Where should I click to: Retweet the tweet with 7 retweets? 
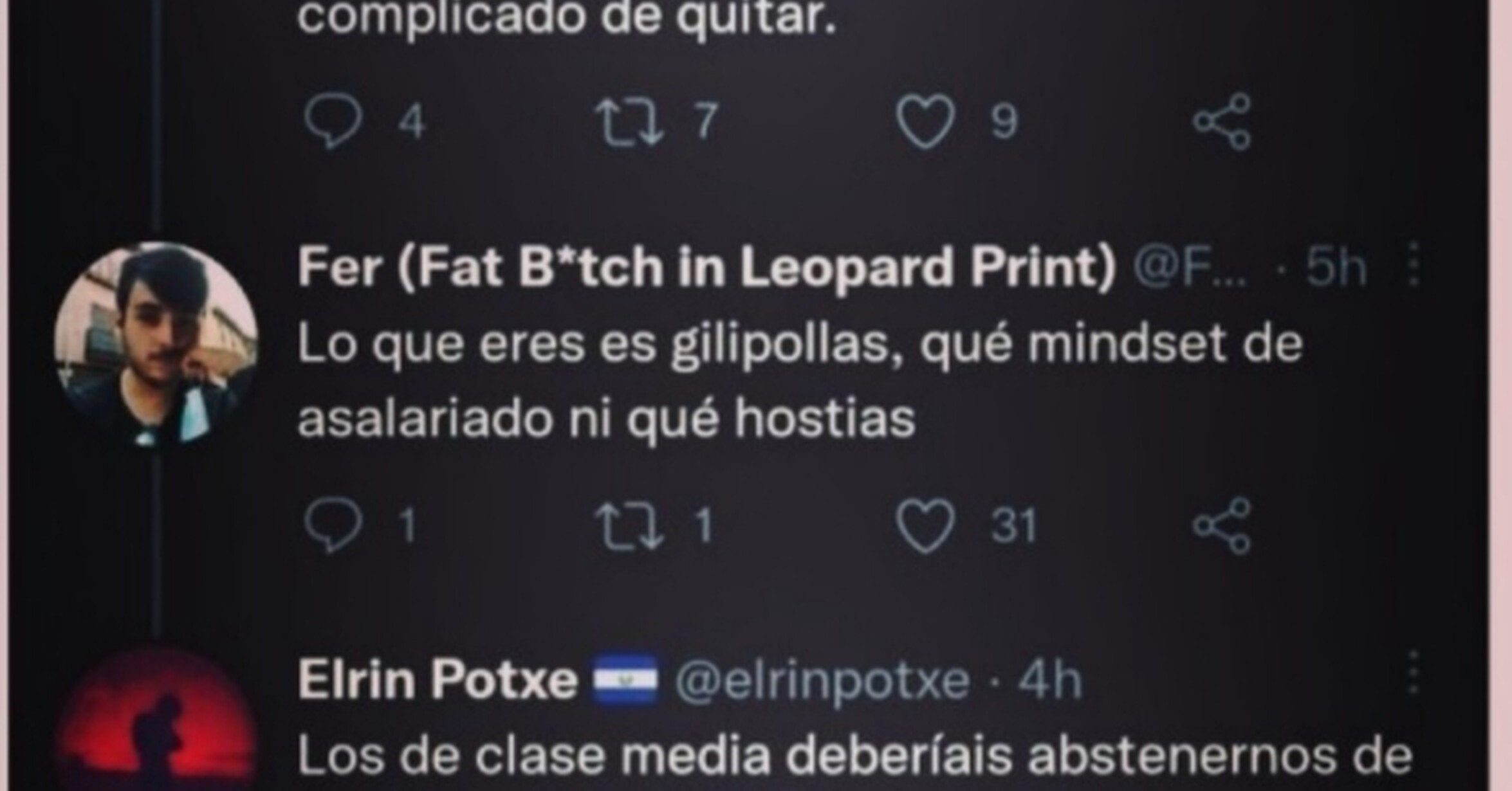coord(629,121)
